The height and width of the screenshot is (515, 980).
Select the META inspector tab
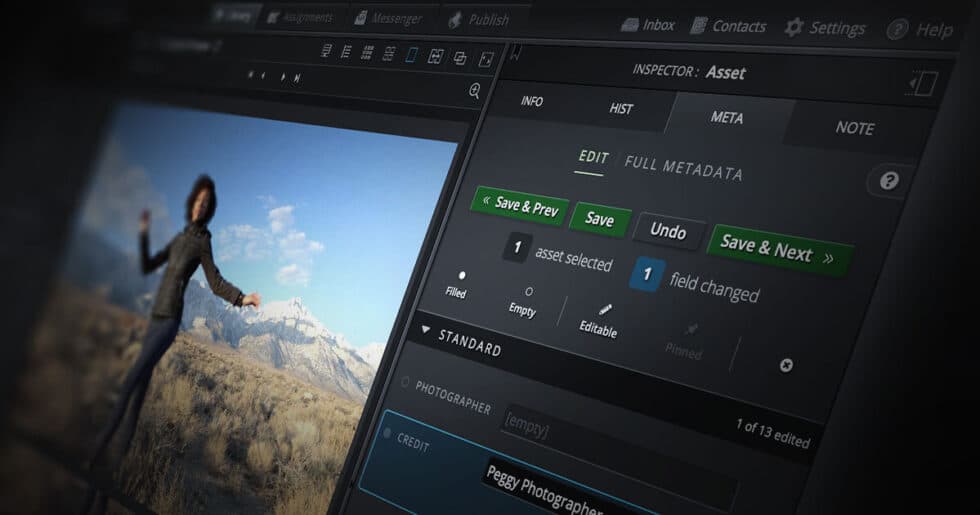tap(727, 118)
